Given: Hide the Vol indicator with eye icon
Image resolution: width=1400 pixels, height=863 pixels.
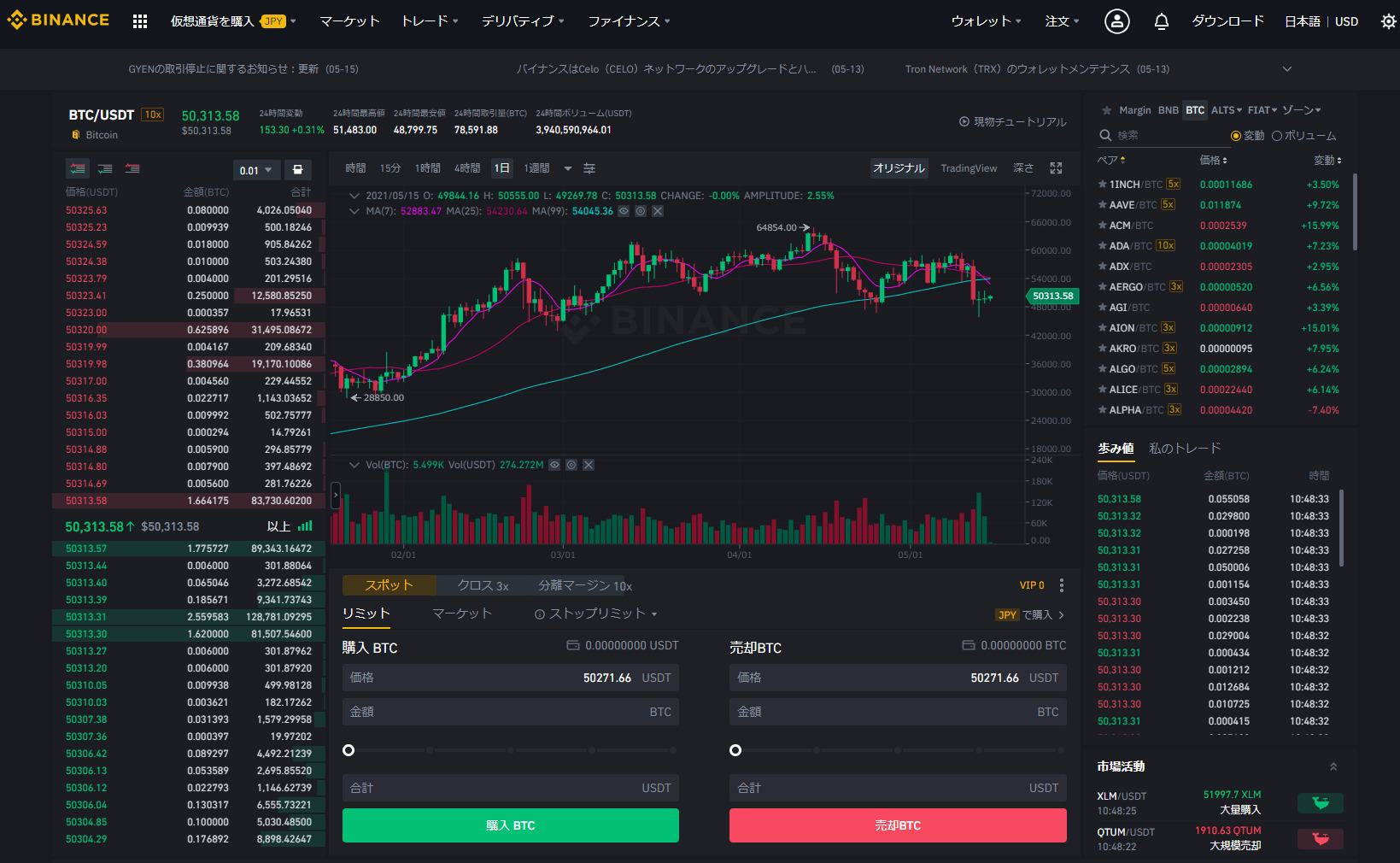Looking at the screenshot, I should point(554,465).
